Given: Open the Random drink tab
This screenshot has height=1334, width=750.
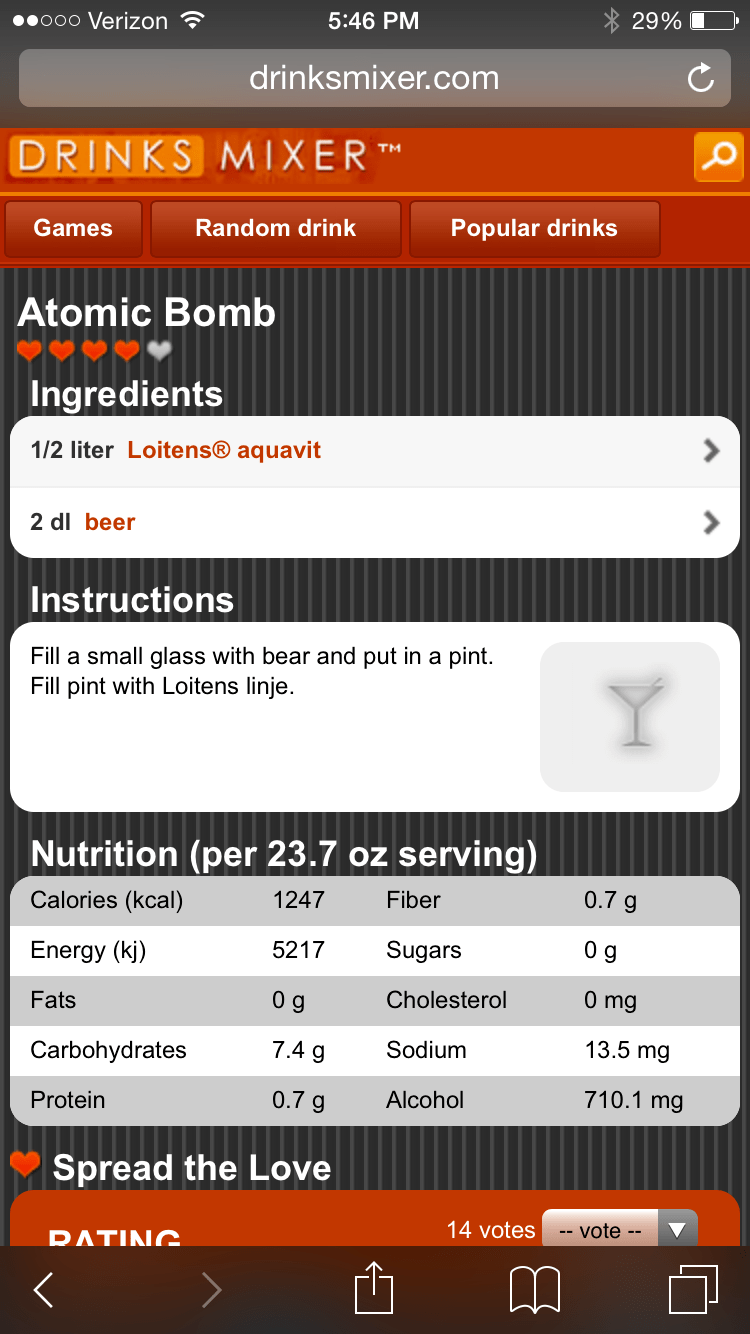Looking at the screenshot, I should coord(275,228).
